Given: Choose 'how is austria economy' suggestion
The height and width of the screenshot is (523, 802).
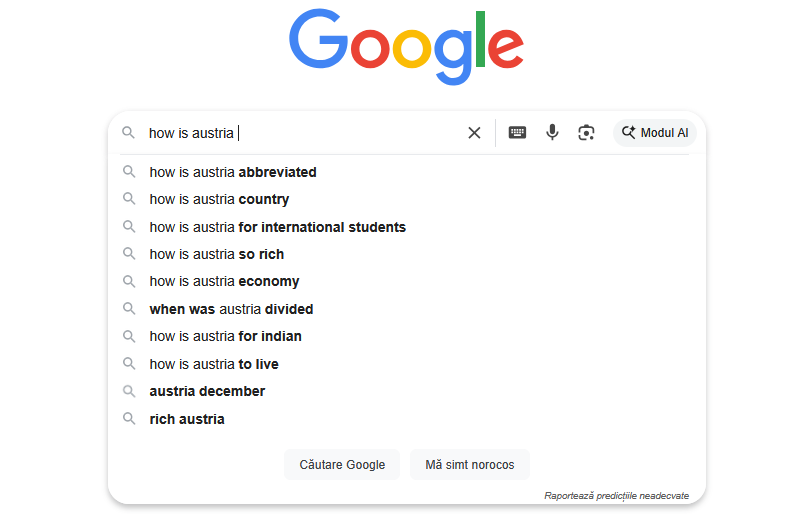Looking at the screenshot, I should click(225, 281).
